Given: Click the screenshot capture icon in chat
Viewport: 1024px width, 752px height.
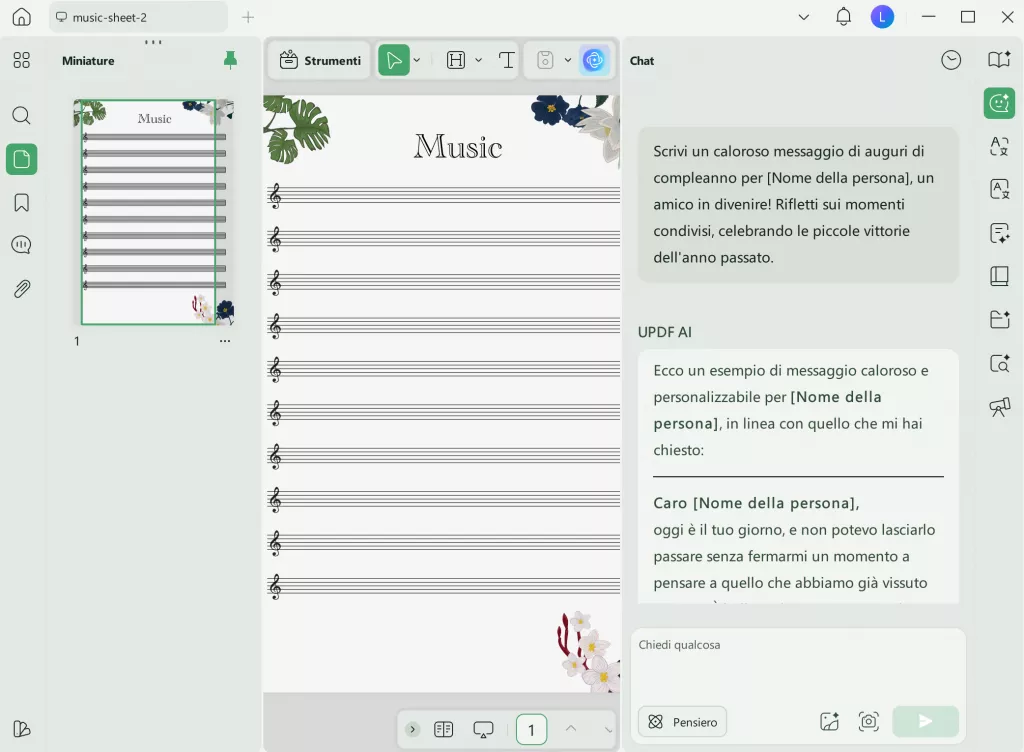Looking at the screenshot, I should 869,721.
